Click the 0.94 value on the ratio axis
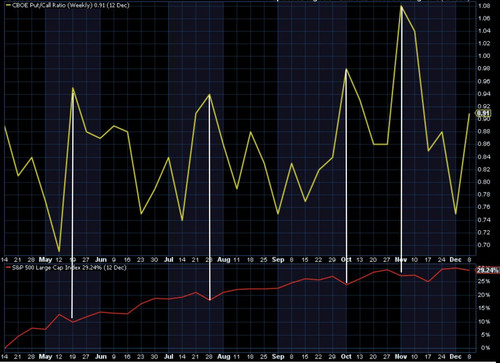The height and width of the screenshot is (363, 500). click(484, 94)
